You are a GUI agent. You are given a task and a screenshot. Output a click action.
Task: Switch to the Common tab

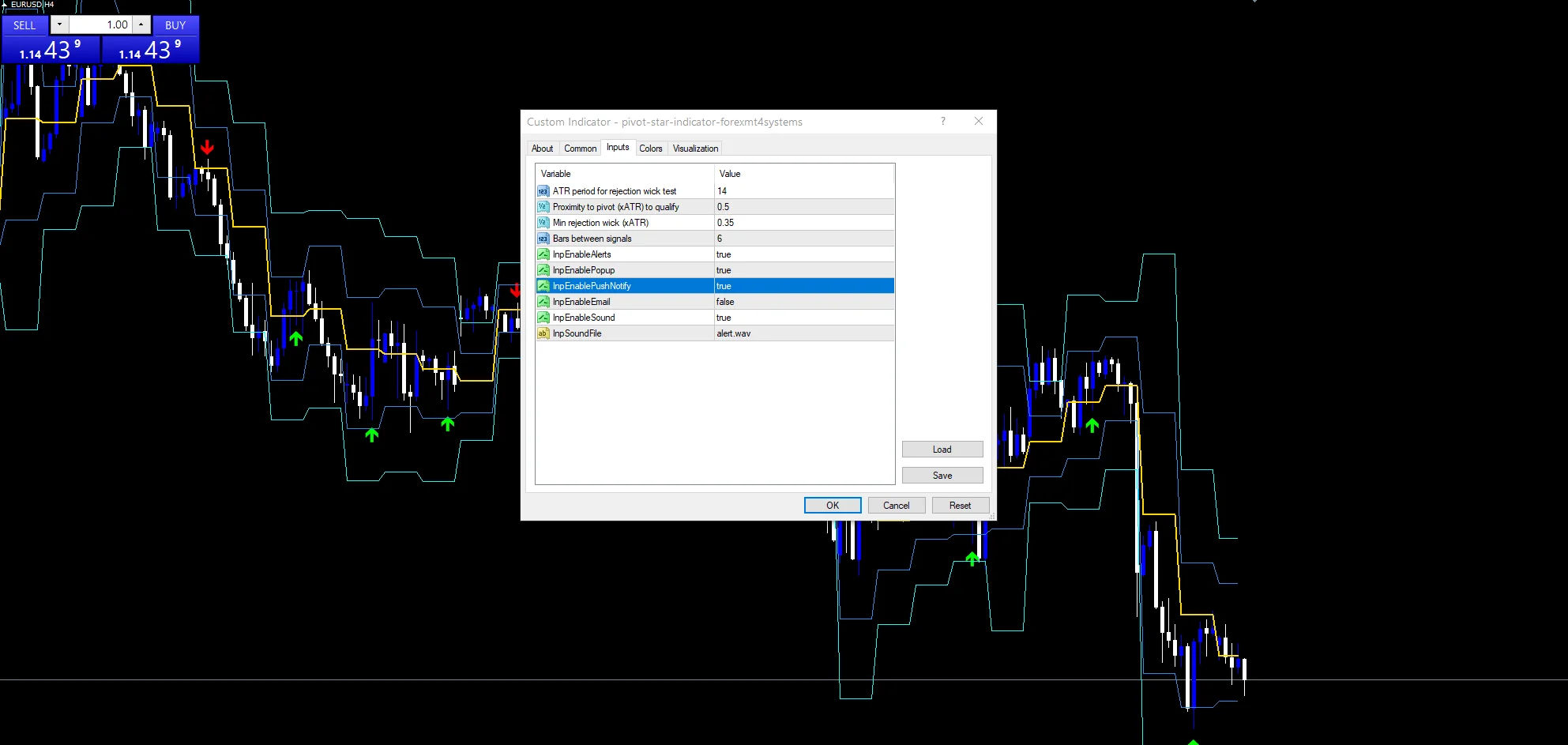click(580, 149)
